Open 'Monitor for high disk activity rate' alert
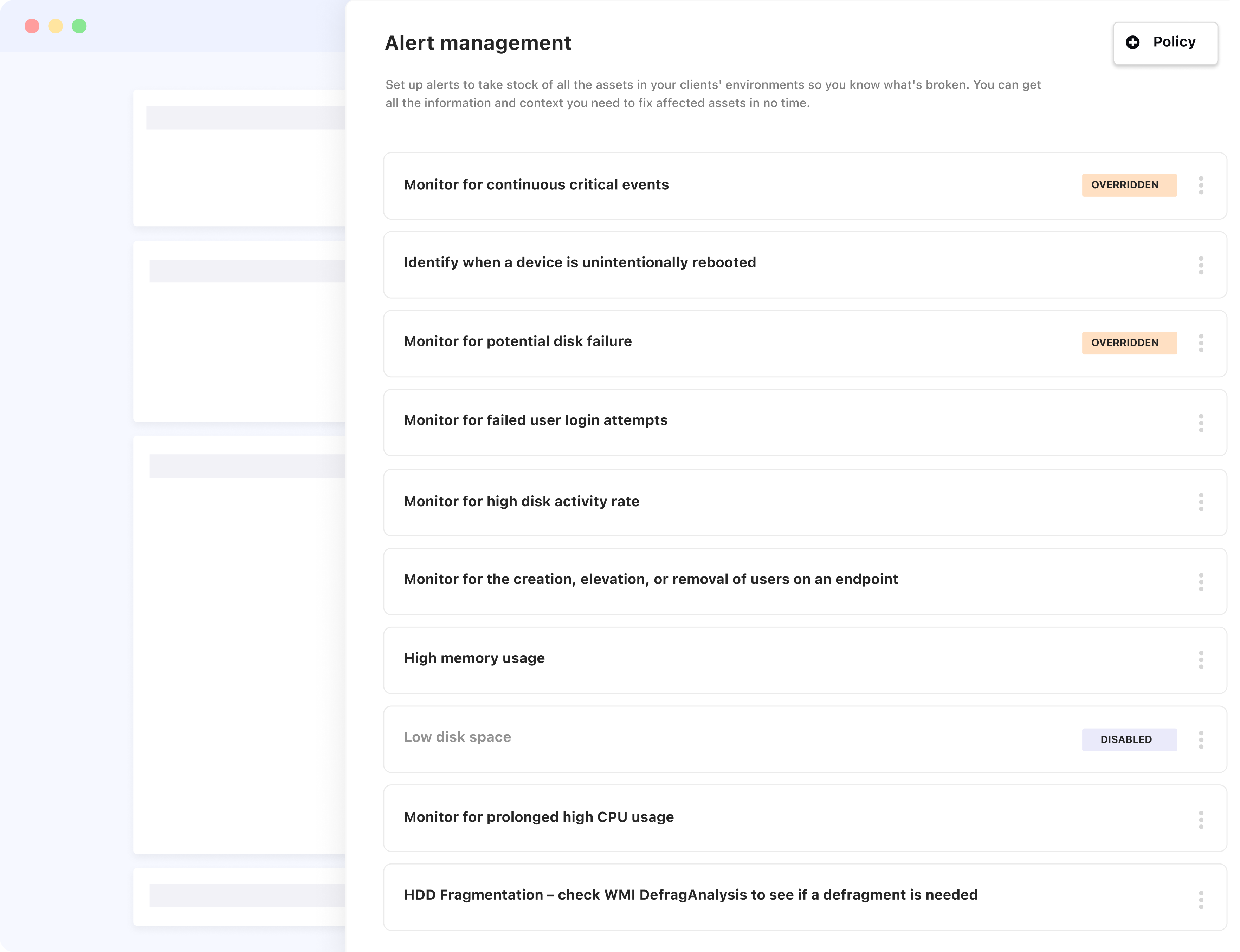Viewport: 1240px width, 952px height. coord(521,502)
